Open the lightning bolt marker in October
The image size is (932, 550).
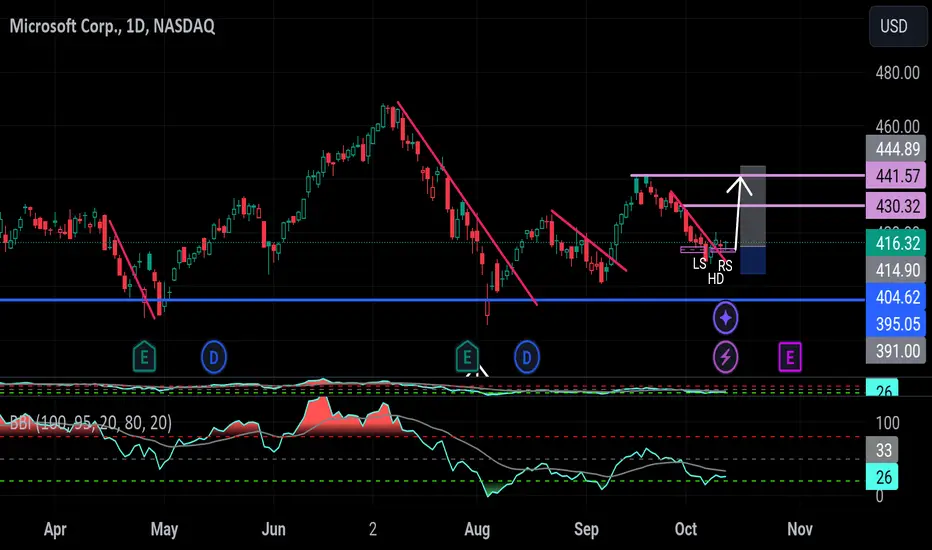(x=725, y=357)
